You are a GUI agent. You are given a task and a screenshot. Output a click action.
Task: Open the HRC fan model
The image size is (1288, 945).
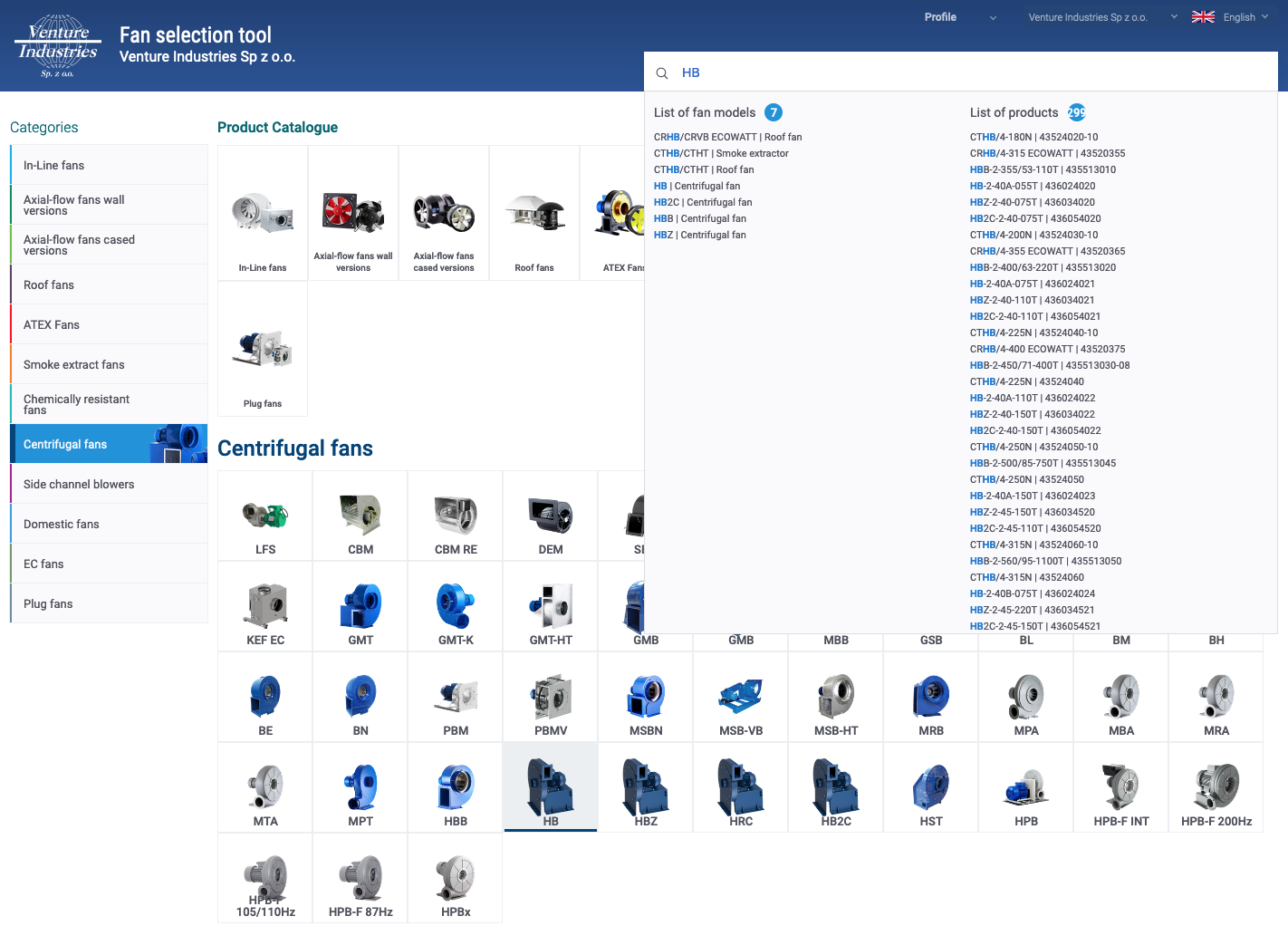[x=741, y=787]
